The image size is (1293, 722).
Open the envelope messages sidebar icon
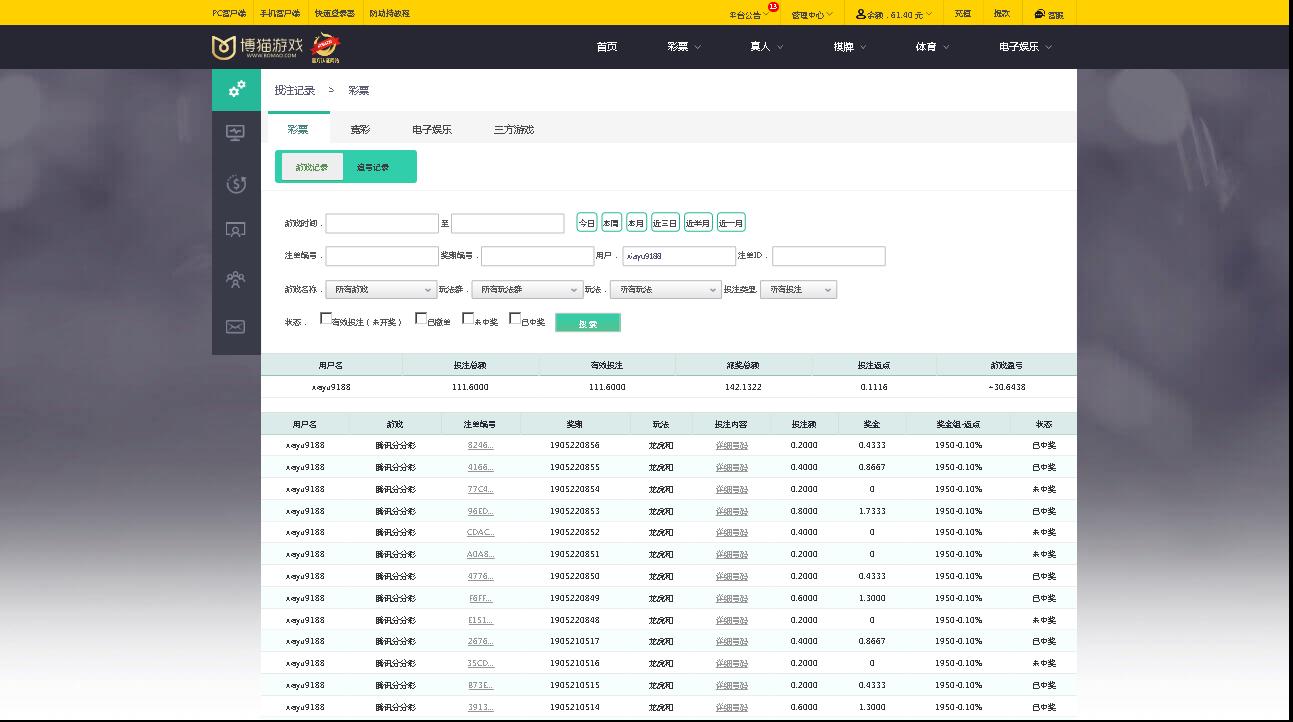pos(236,326)
